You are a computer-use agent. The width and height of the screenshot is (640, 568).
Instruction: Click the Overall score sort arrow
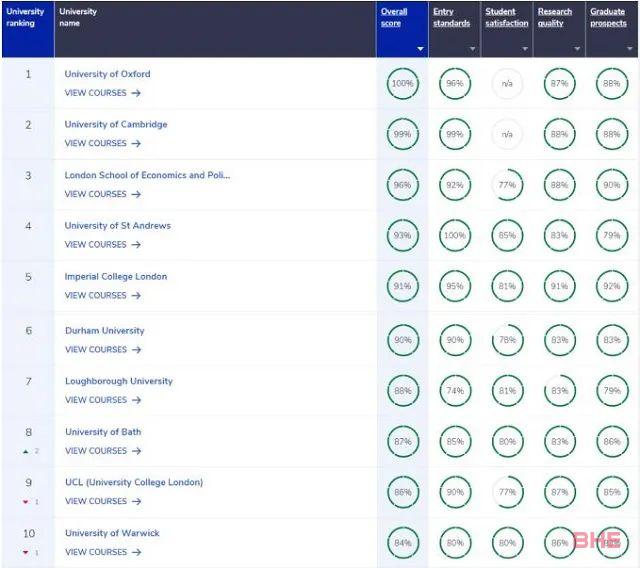click(x=420, y=49)
